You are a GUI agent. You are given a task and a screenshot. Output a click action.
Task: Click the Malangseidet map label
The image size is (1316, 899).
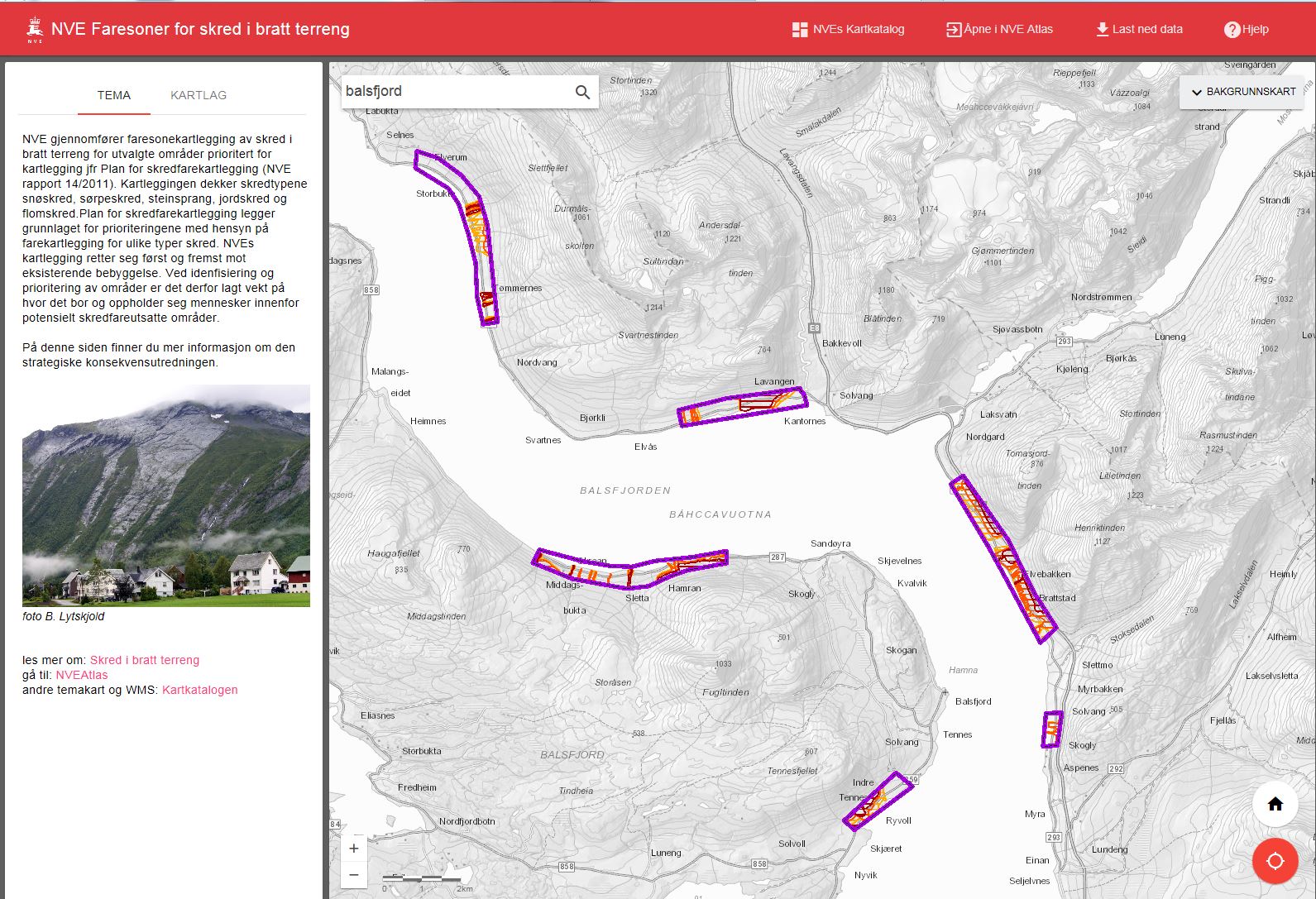pyautogui.click(x=390, y=382)
